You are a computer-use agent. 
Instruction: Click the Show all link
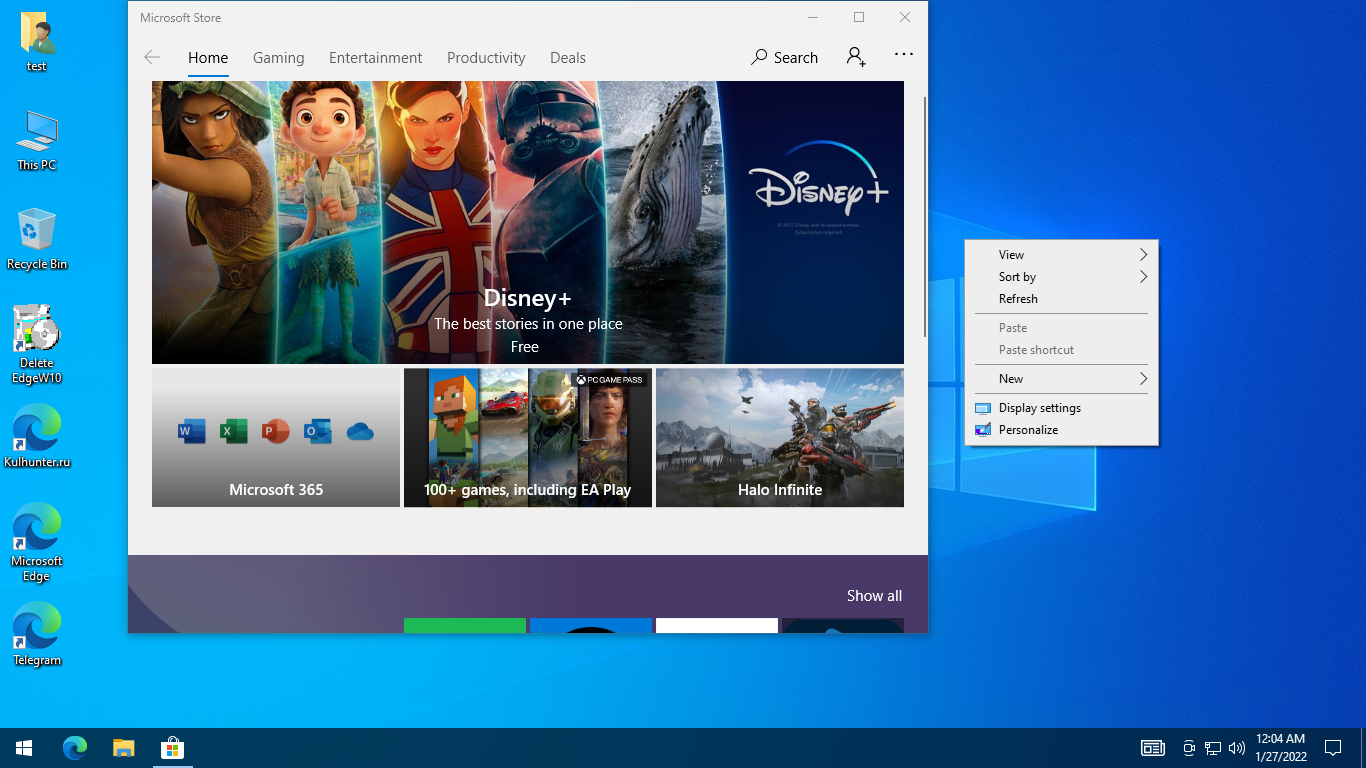click(874, 596)
